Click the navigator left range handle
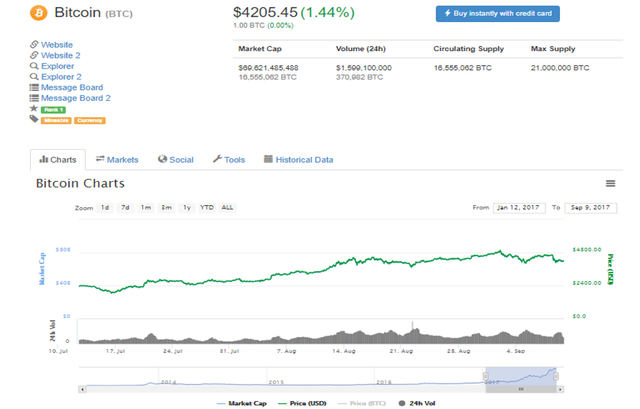640x409 pixels. (x=486, y=376)
